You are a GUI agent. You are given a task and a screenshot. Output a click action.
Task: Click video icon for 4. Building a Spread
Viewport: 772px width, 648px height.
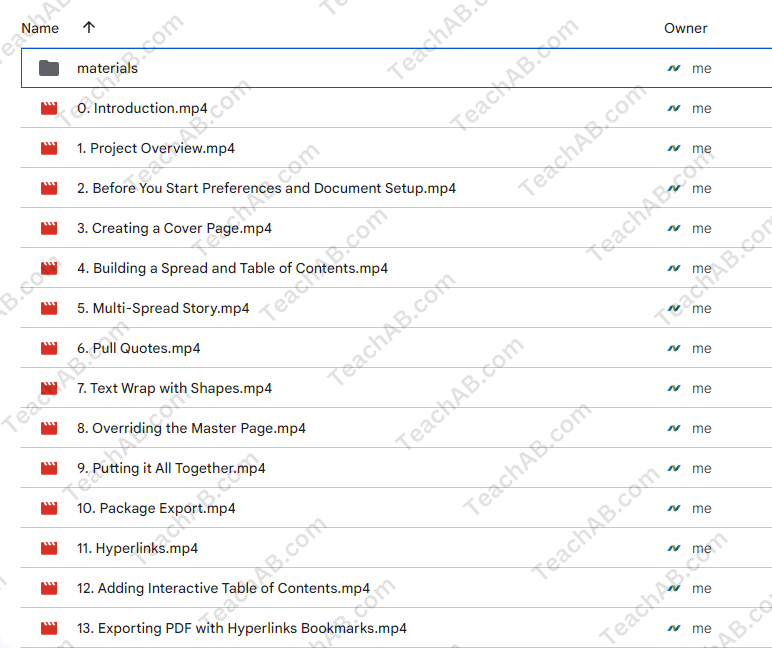(x=49, y=268)
